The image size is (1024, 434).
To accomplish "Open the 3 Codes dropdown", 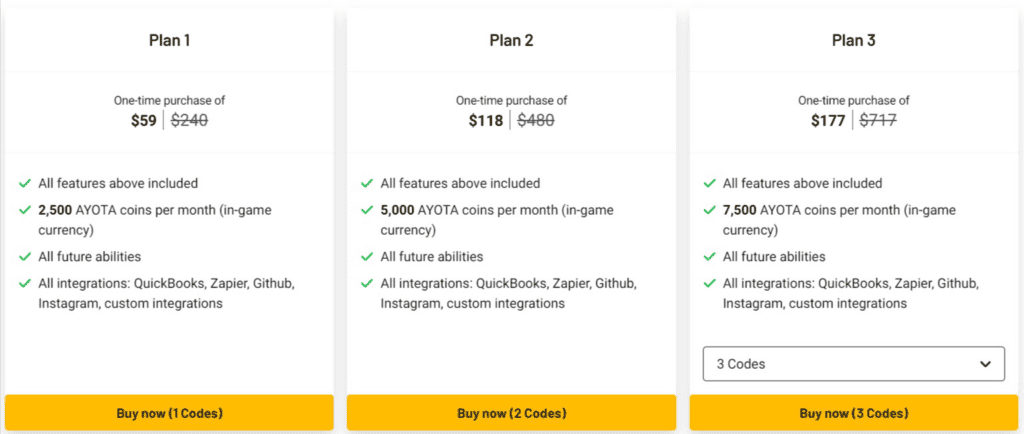I will [853, 364].
